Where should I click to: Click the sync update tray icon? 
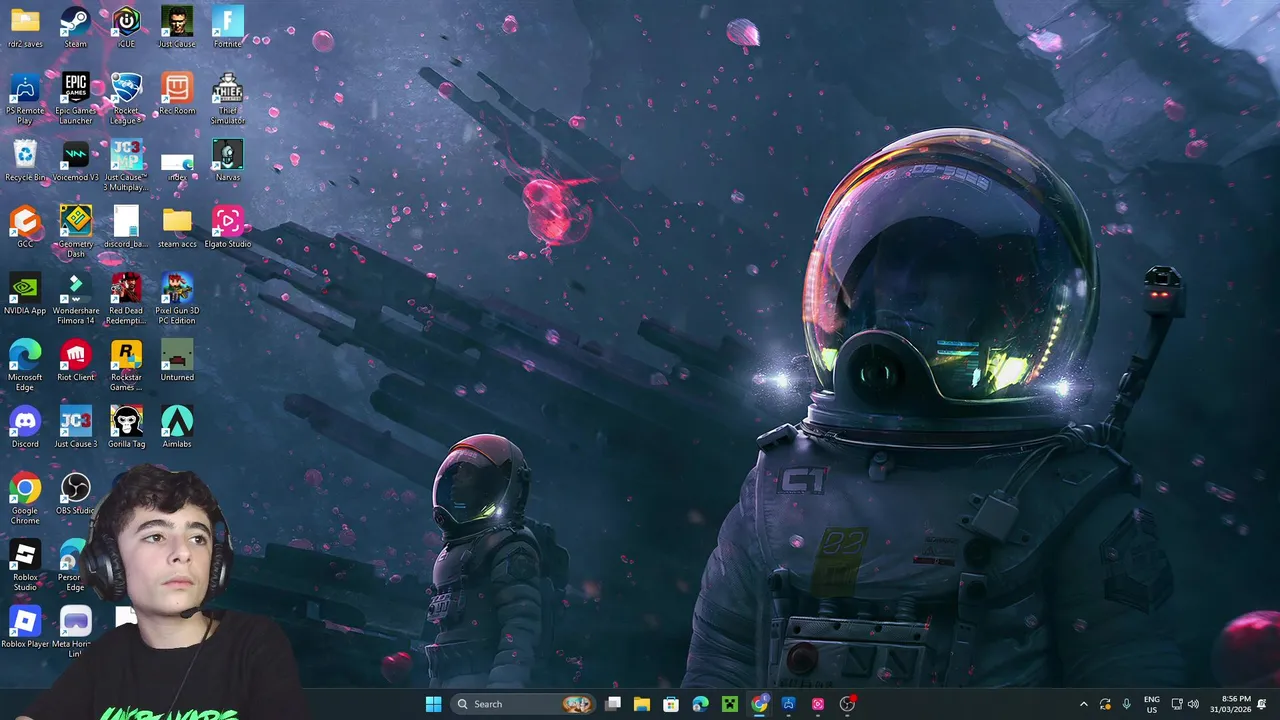pyautogui.click(x=1105, y=704)
